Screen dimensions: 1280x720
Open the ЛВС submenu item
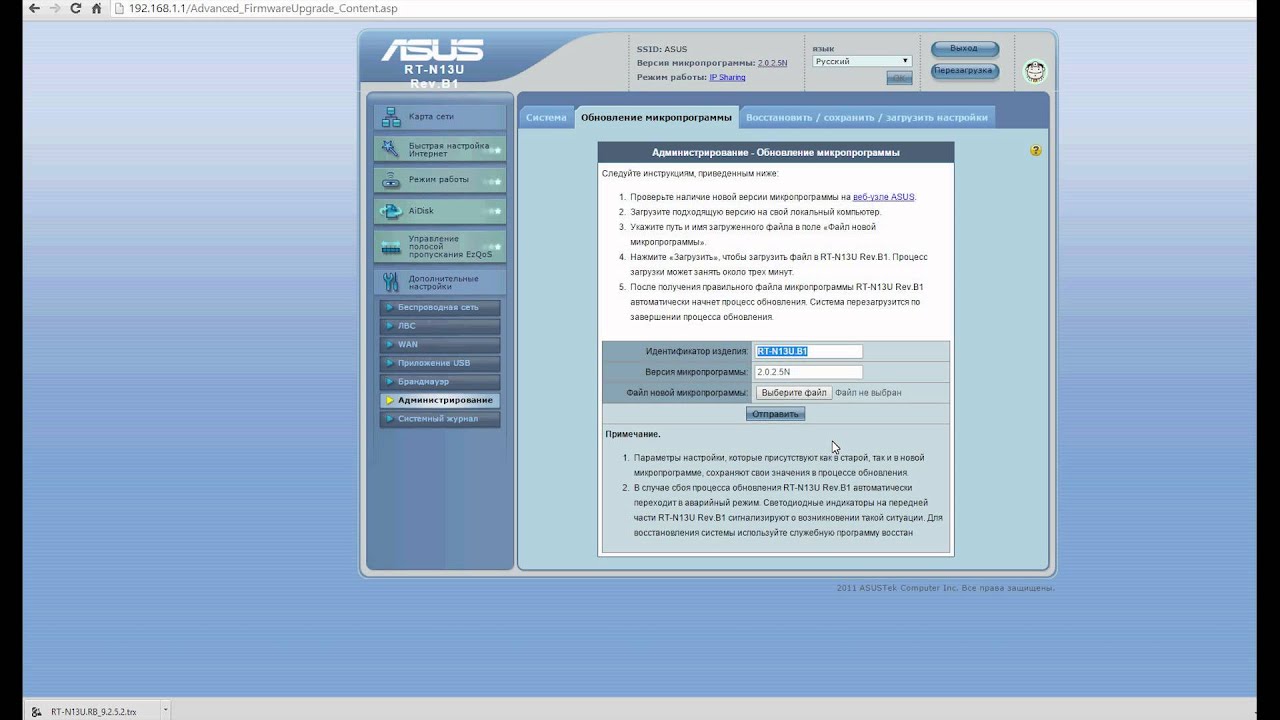(439, 326)
